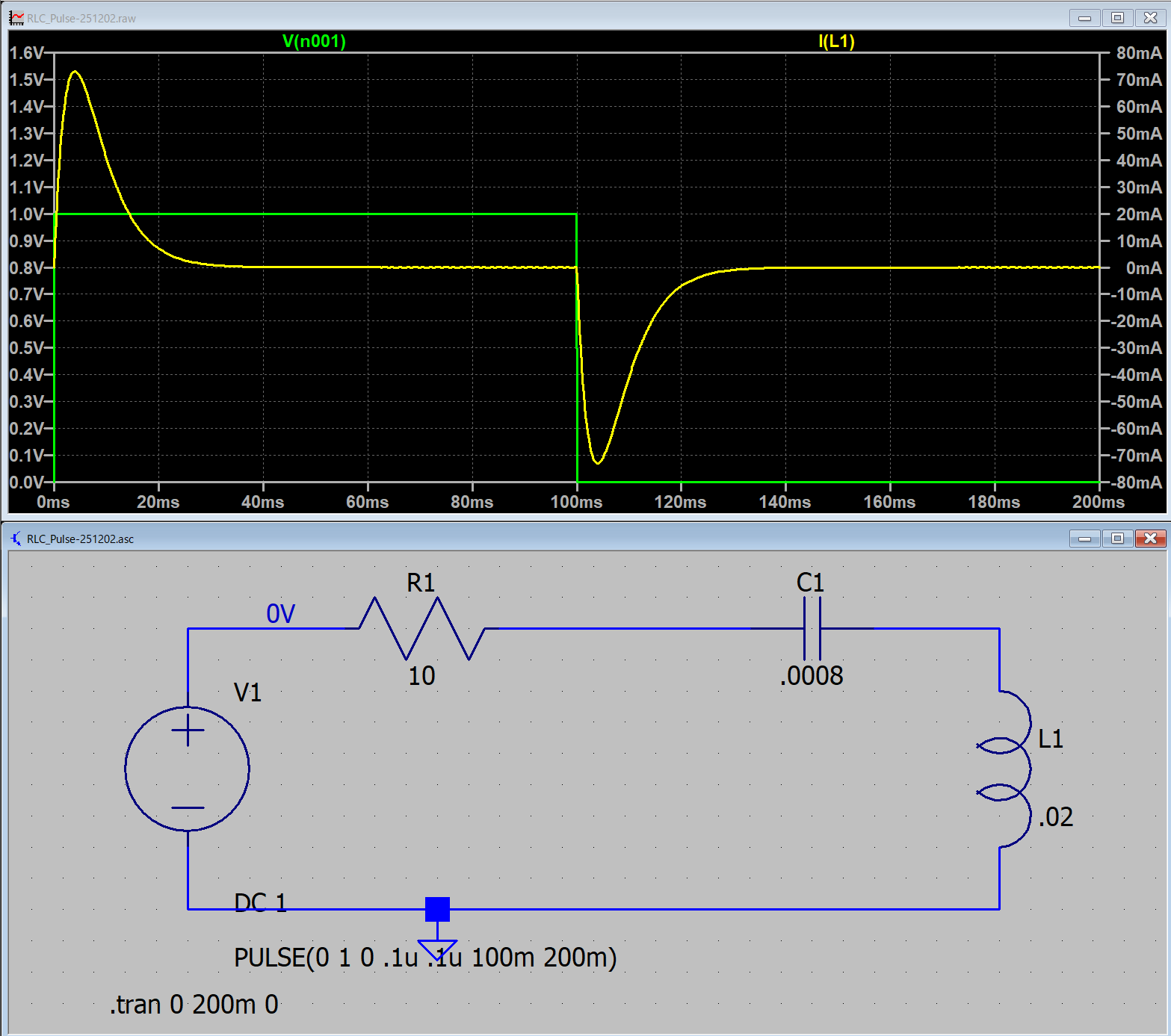Click the 1.0V label on the left axis

click(x=26, y=214)
